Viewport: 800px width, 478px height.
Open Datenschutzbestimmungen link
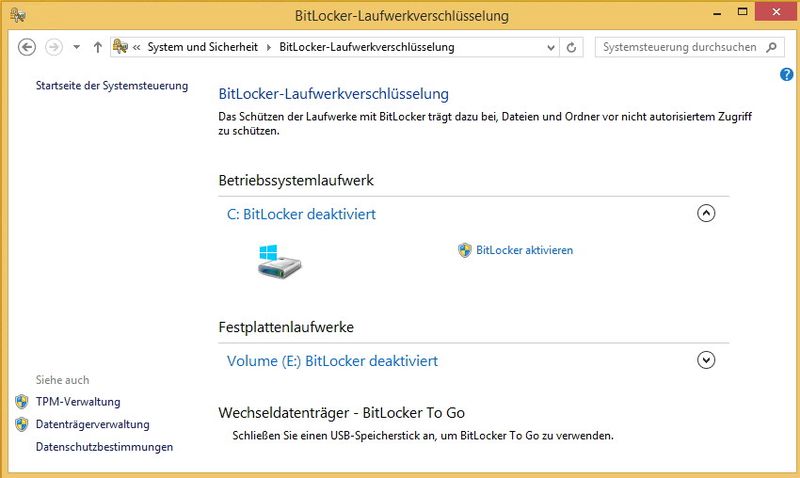(104, 447)
